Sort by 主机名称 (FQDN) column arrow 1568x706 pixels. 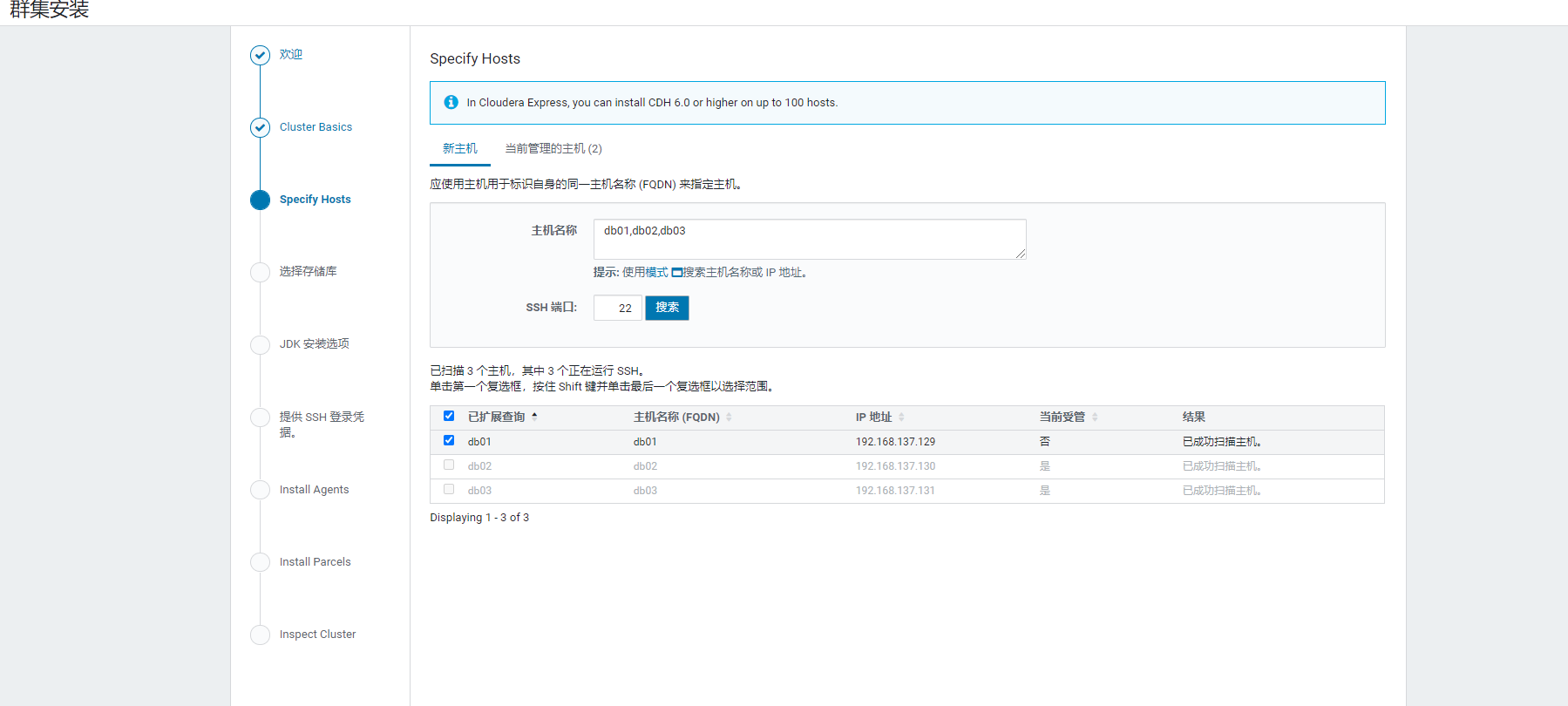[729, 417]
